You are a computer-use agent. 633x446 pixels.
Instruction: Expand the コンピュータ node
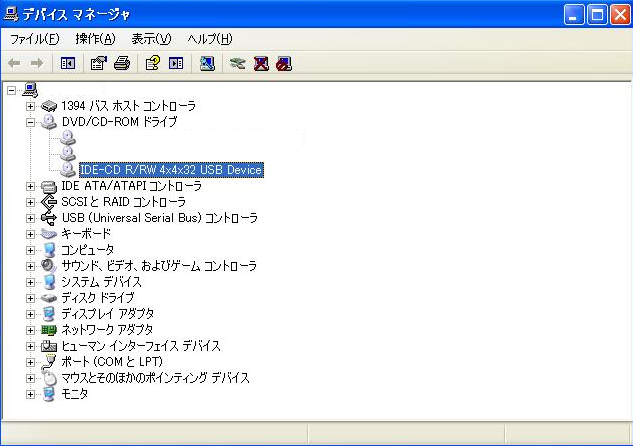coord(30,250)
